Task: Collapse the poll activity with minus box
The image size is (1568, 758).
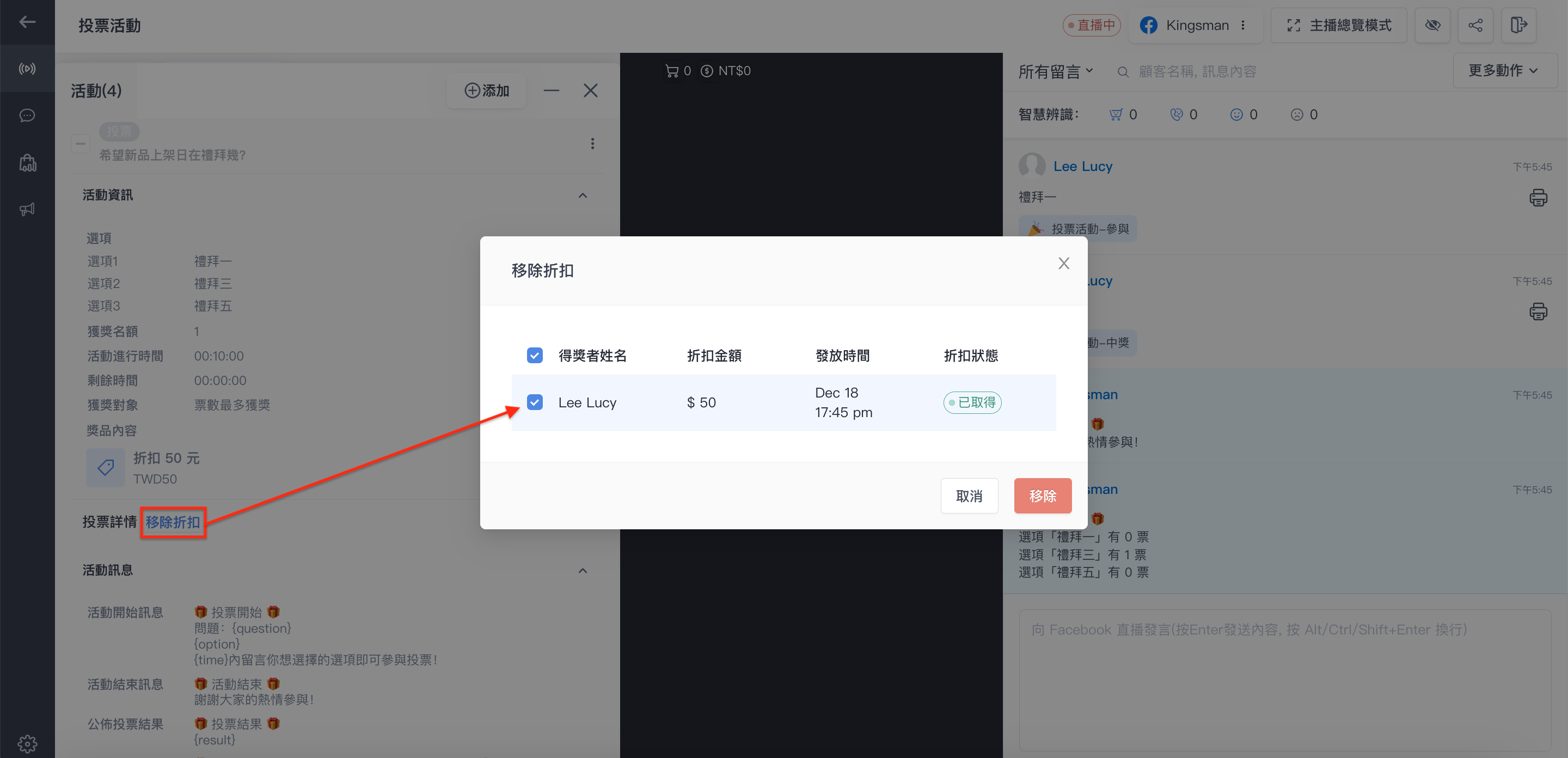Action: pyautogui.click(x=81, y=144)
